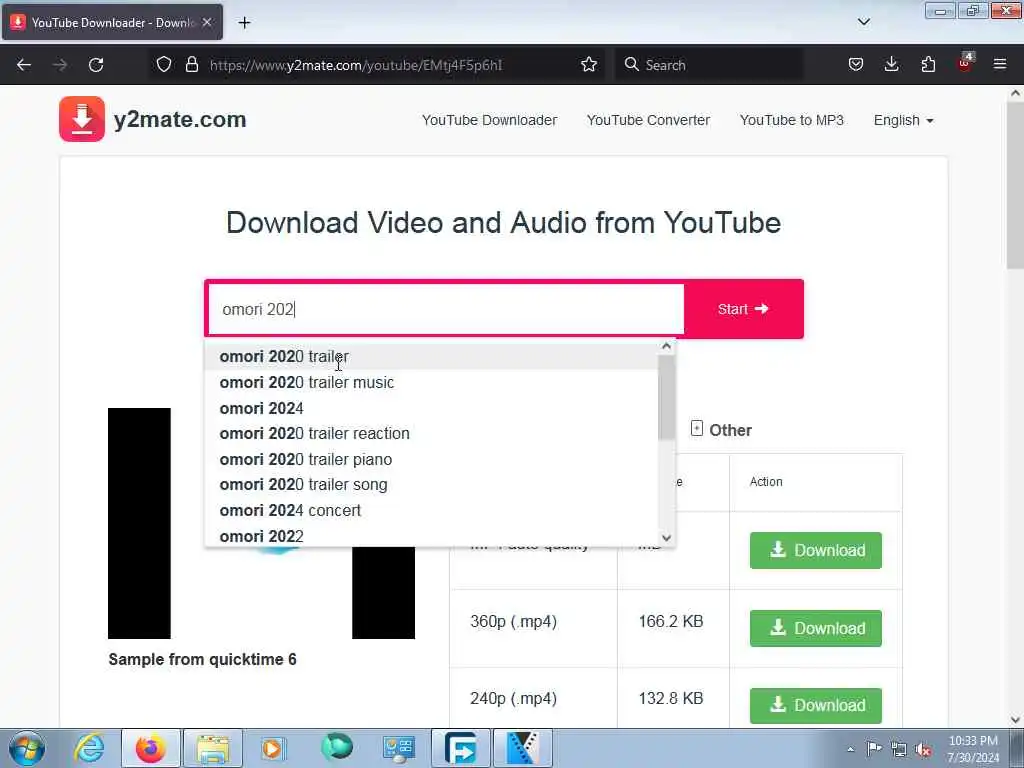
Task: Open YouTube Downloader nav link
Action: 489,120
